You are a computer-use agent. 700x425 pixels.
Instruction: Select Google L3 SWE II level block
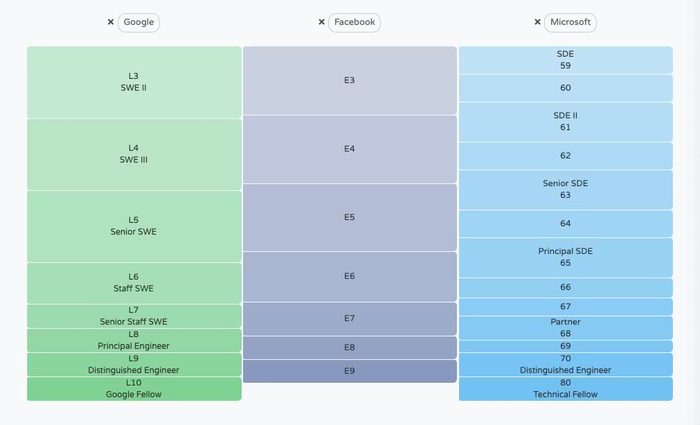pyautogui.click(x=134, y=82)
